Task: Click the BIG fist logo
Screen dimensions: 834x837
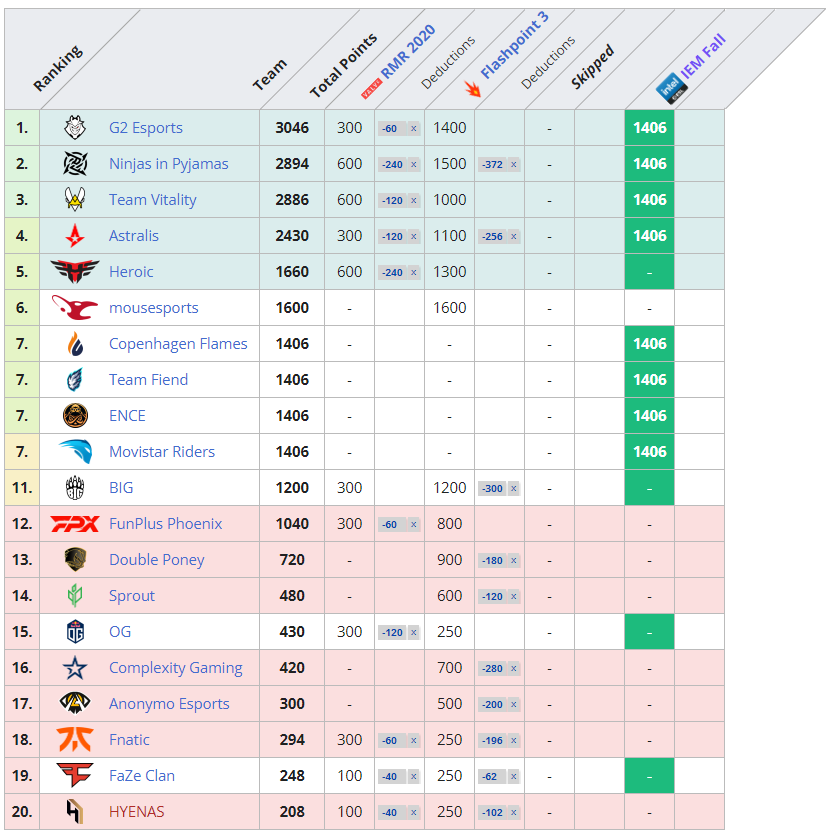Action: click(x=75, y=487)
